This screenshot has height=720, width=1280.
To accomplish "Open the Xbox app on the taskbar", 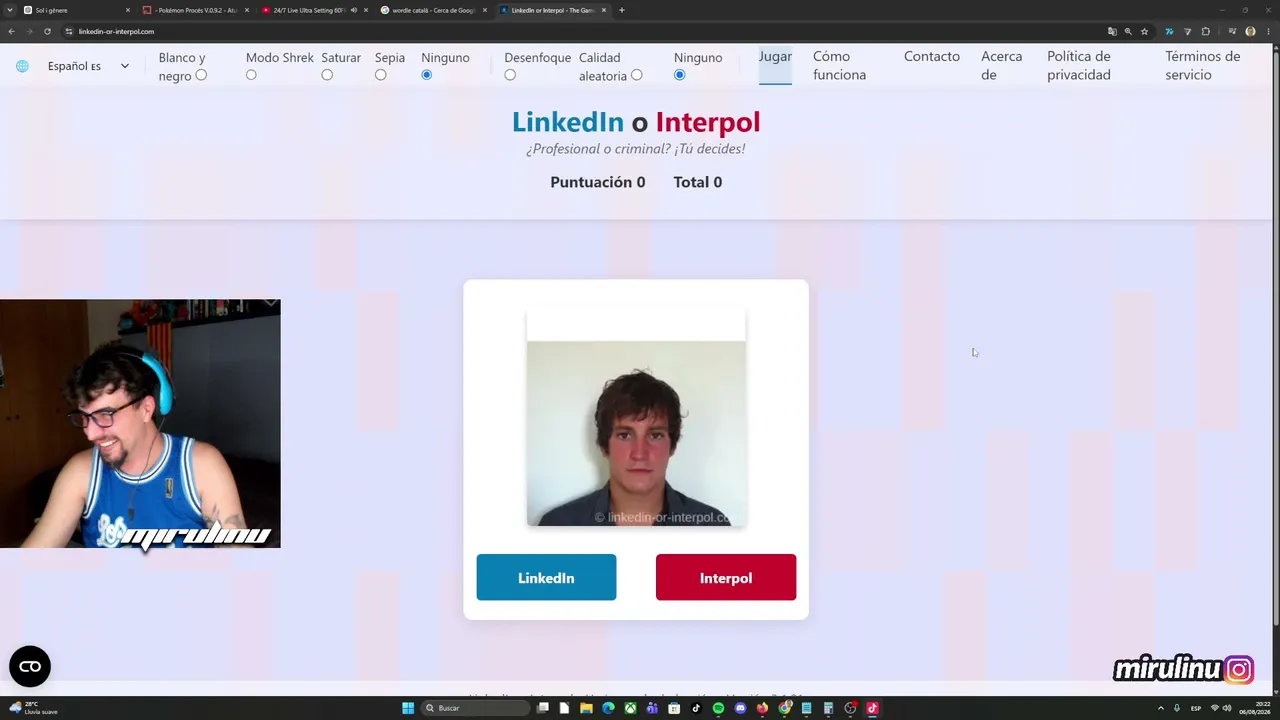I will pos(631,708).
